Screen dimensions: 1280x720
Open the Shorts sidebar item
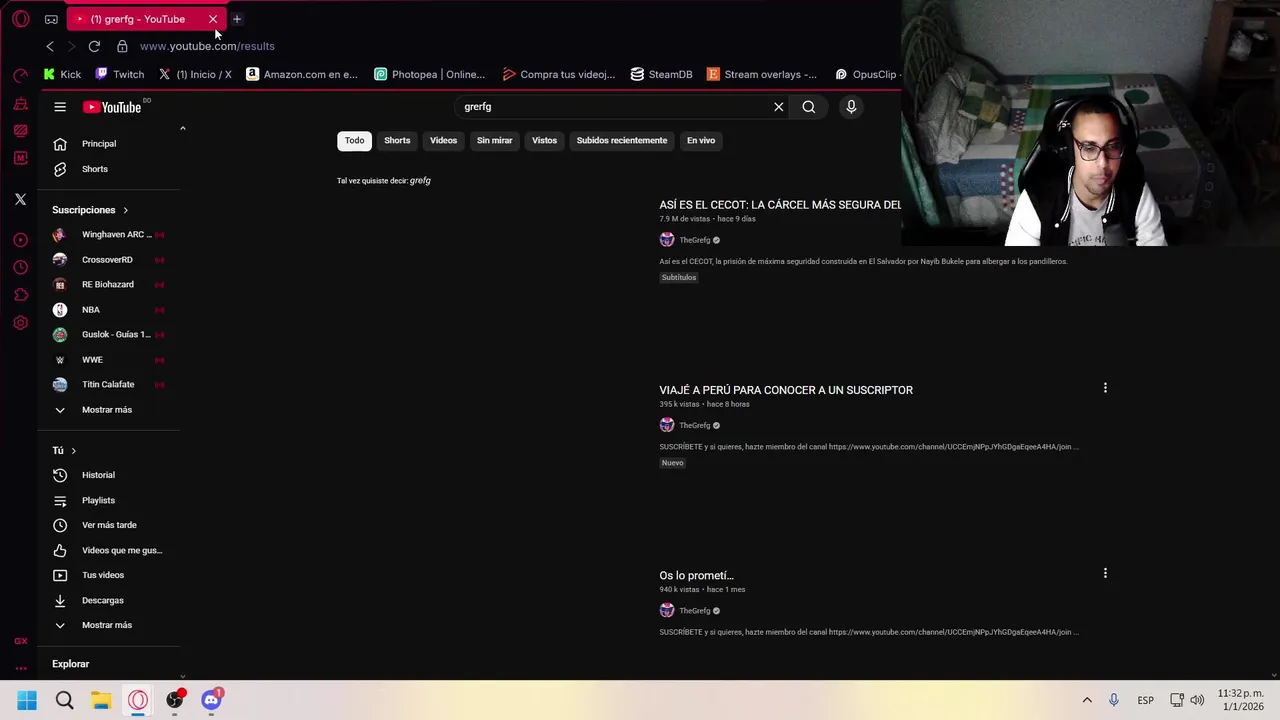[x=108, y=169]
